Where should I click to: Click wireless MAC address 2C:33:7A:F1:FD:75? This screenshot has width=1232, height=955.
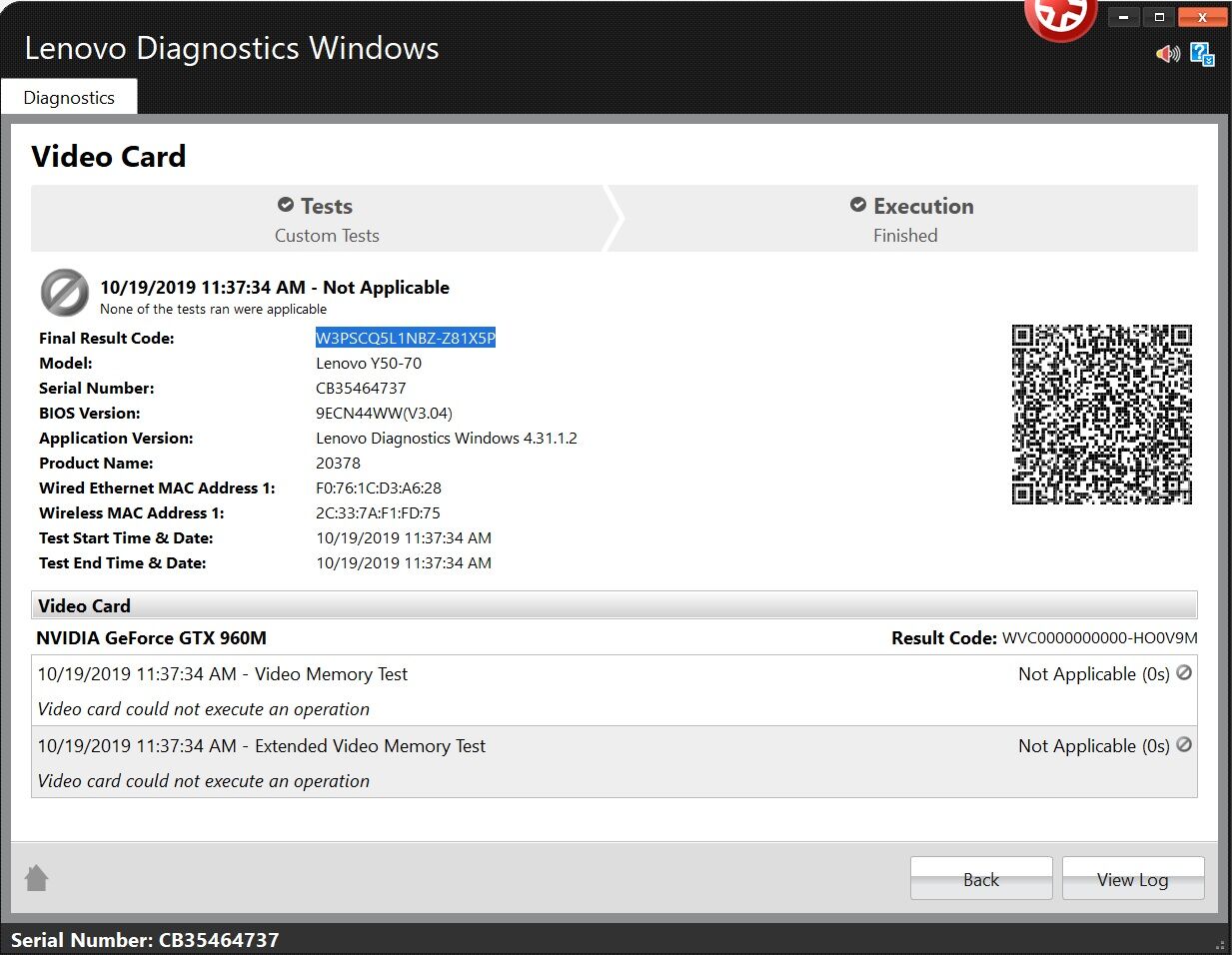click(x=378, y=512)
